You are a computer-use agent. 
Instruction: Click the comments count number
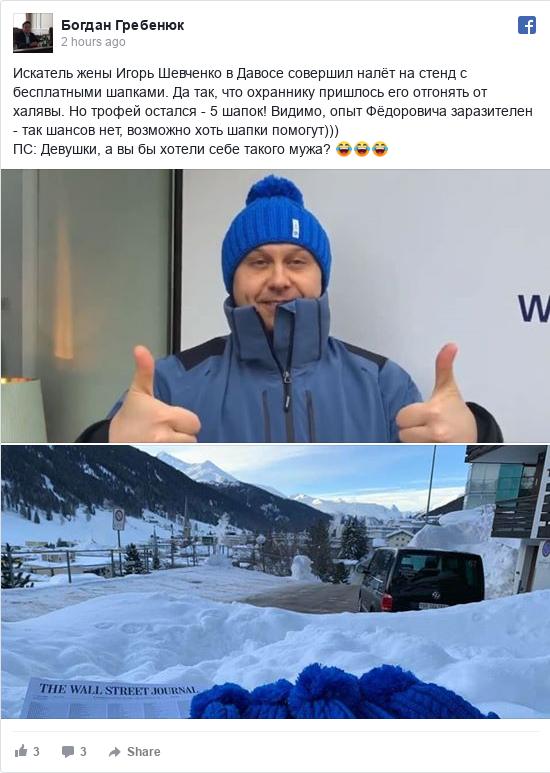click(x=83, y=751)
